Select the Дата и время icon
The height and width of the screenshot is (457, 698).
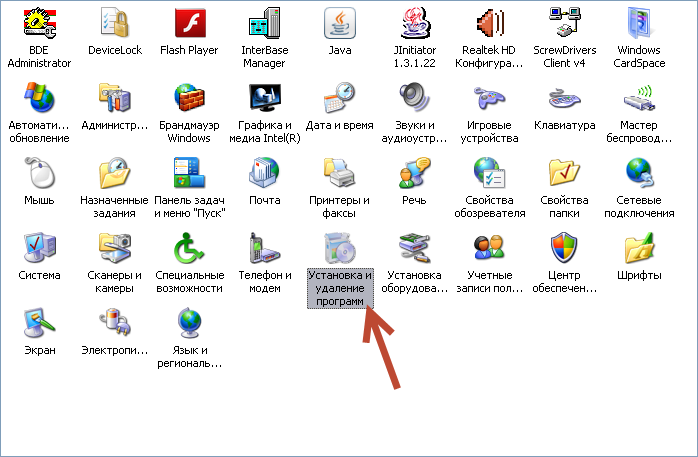point(340,98)
